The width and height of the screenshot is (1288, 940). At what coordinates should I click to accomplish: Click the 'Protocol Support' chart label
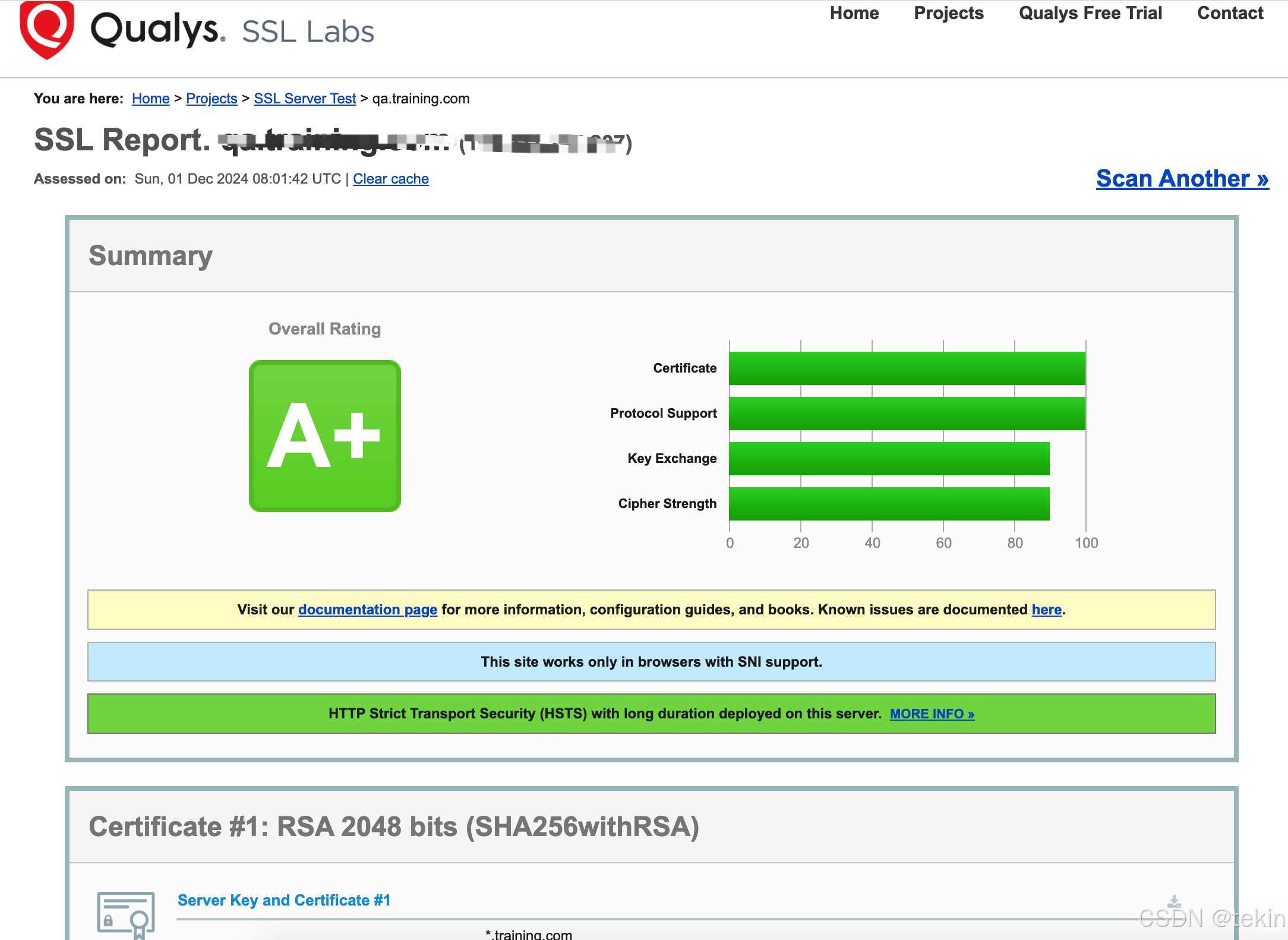pyautogui.click(x=664, y=414)
